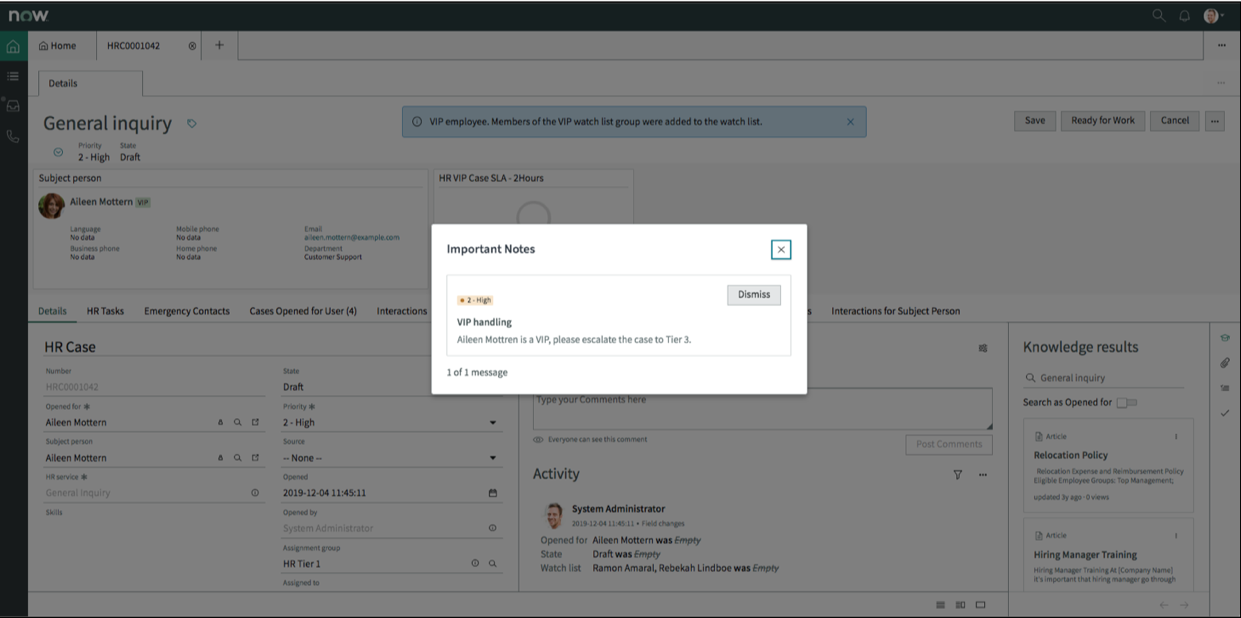Viewport: 1241px width, 618px height.
Task: Click the Type your Comments text area
Action: 762,409
